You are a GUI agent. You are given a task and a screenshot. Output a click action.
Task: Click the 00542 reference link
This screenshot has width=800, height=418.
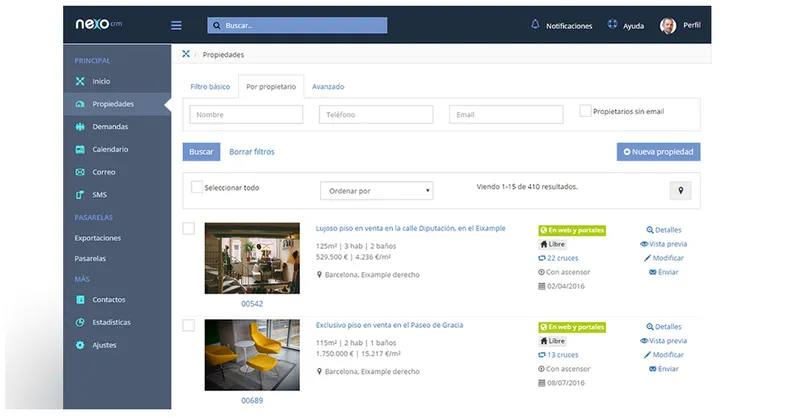tap(252, 304)
